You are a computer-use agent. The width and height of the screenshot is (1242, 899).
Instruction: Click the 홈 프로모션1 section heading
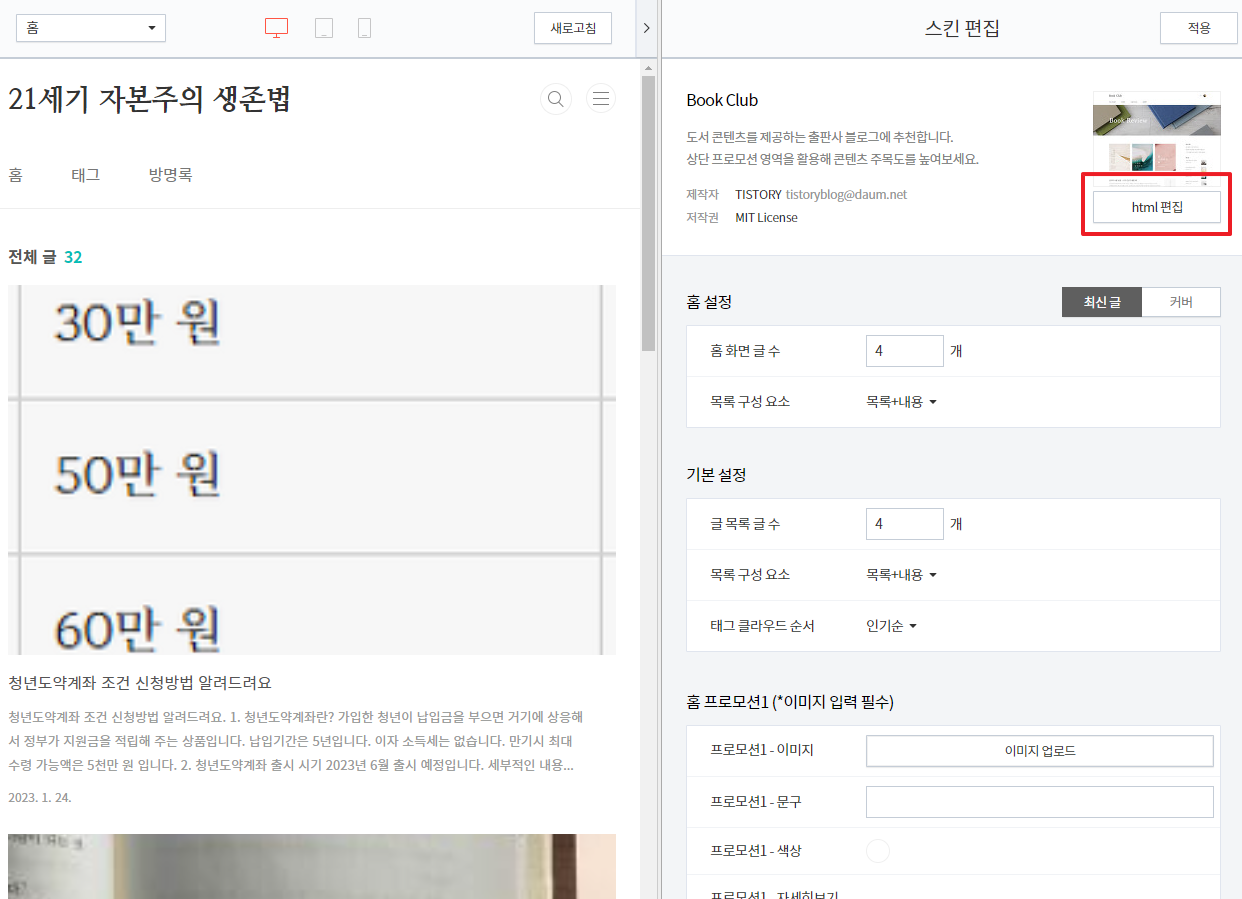(790, 702)
